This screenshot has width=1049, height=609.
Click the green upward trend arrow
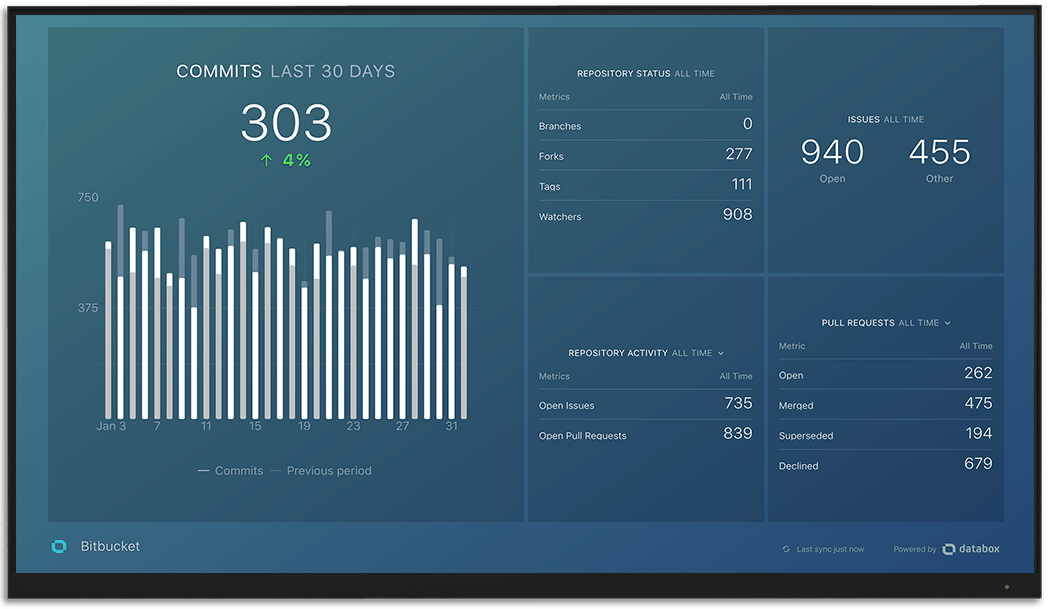[x=266, y=160]
